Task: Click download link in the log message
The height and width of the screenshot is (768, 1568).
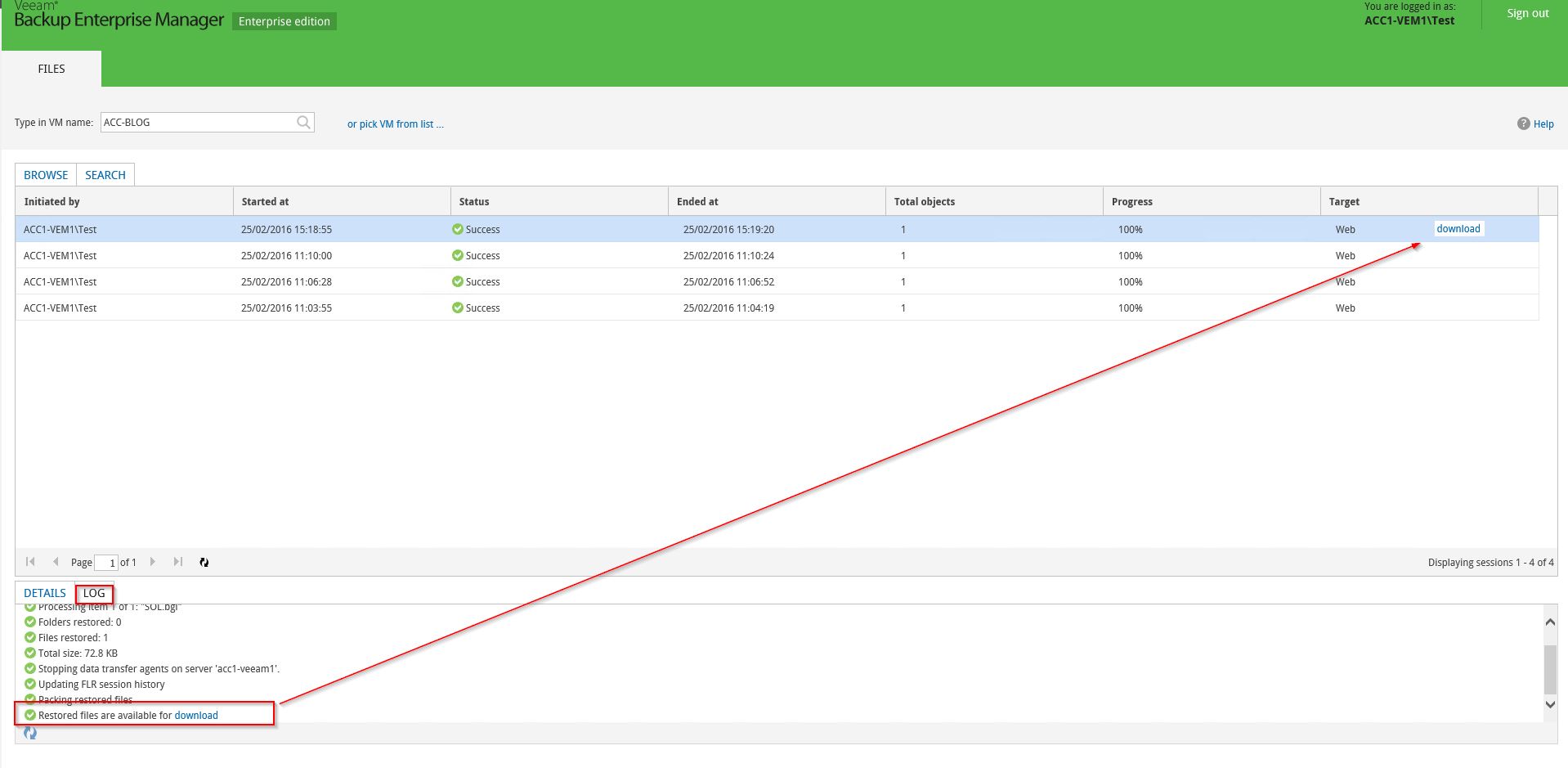Action: pyautogui.click(x=196, y=716)
